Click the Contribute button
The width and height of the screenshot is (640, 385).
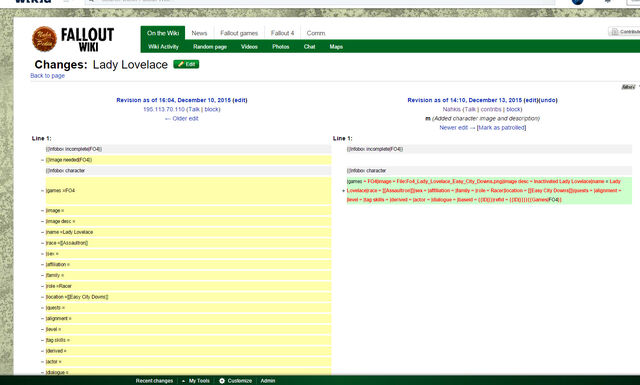[624, 32]
